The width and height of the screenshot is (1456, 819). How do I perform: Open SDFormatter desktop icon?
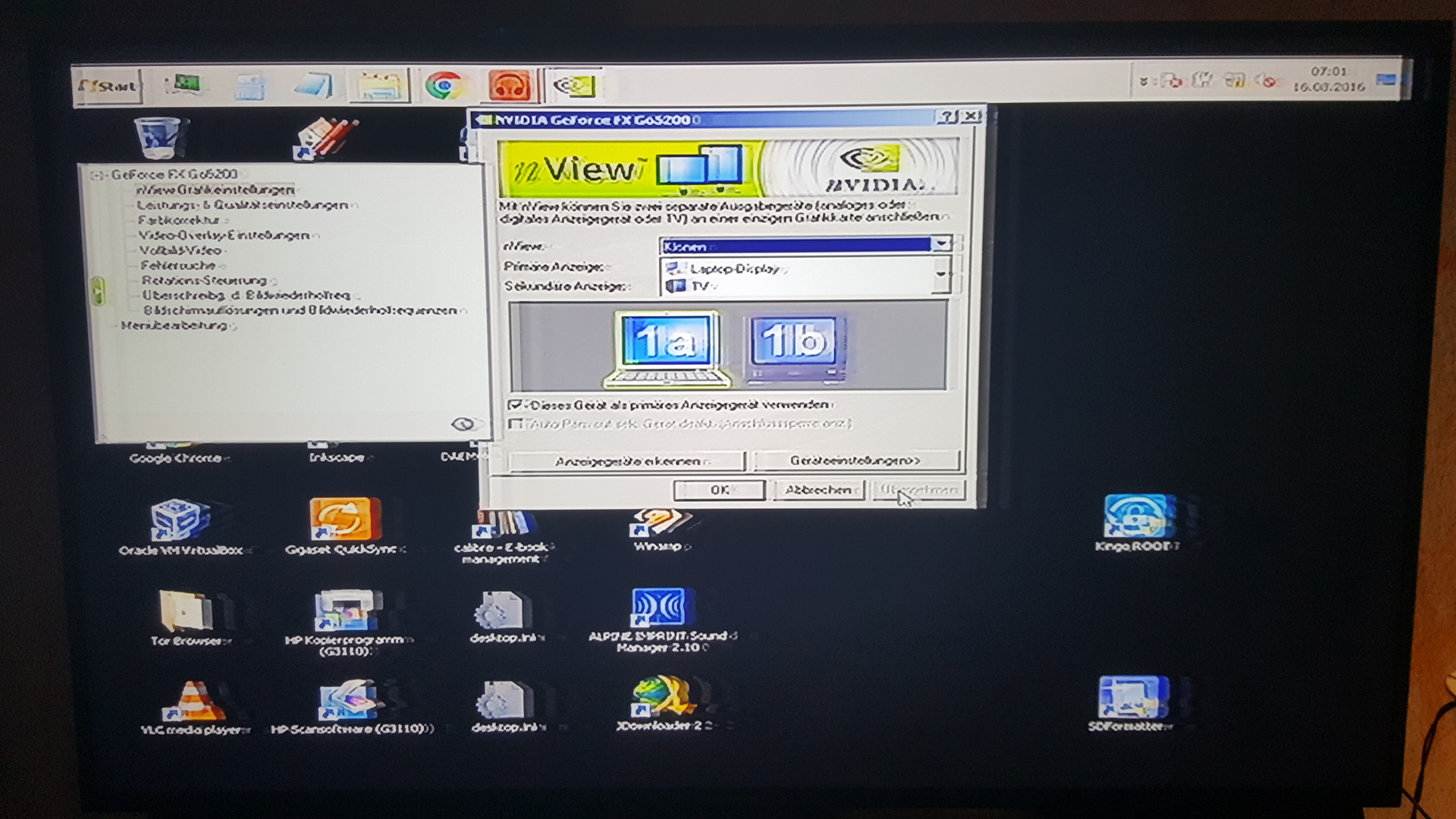tap(1131, 703)
